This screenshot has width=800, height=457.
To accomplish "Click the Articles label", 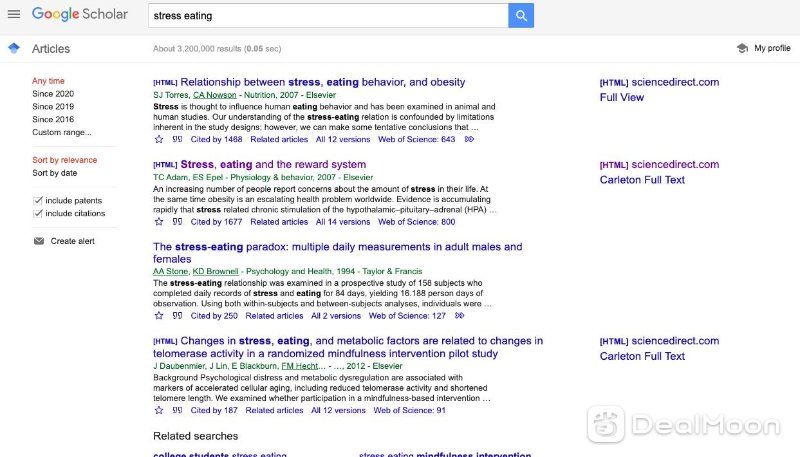I will click(51, 49).
